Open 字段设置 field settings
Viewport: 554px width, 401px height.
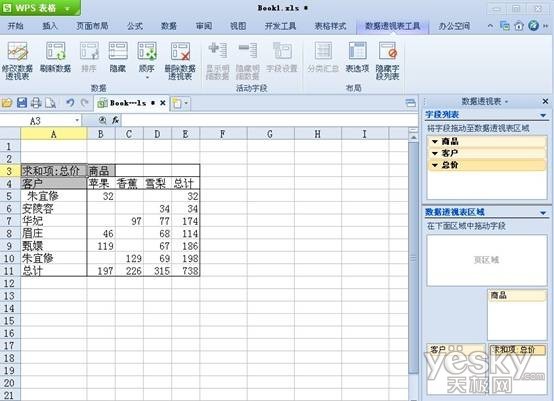282,57
